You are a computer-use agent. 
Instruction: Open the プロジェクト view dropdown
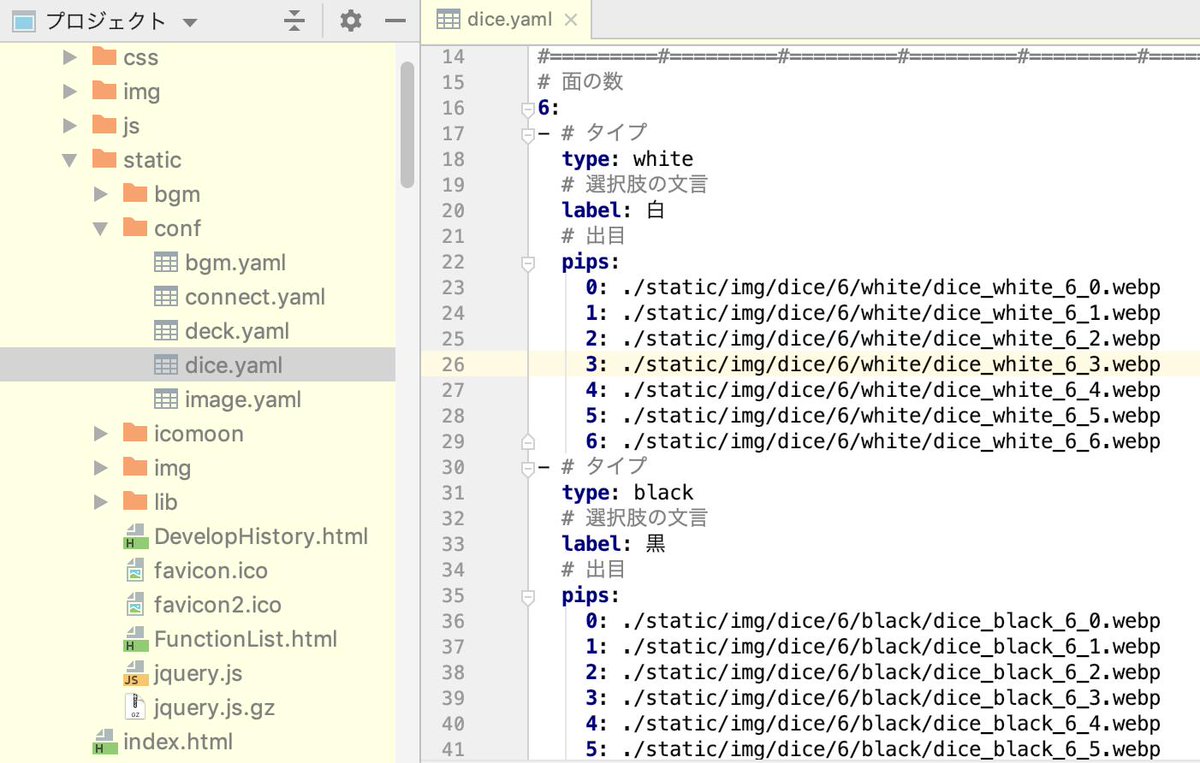(190, 21)
